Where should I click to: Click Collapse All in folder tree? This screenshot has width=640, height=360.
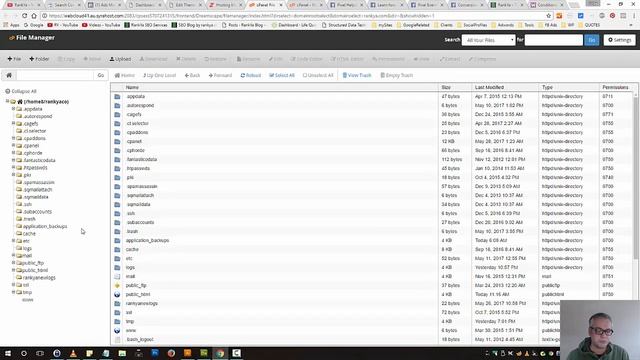21,91
